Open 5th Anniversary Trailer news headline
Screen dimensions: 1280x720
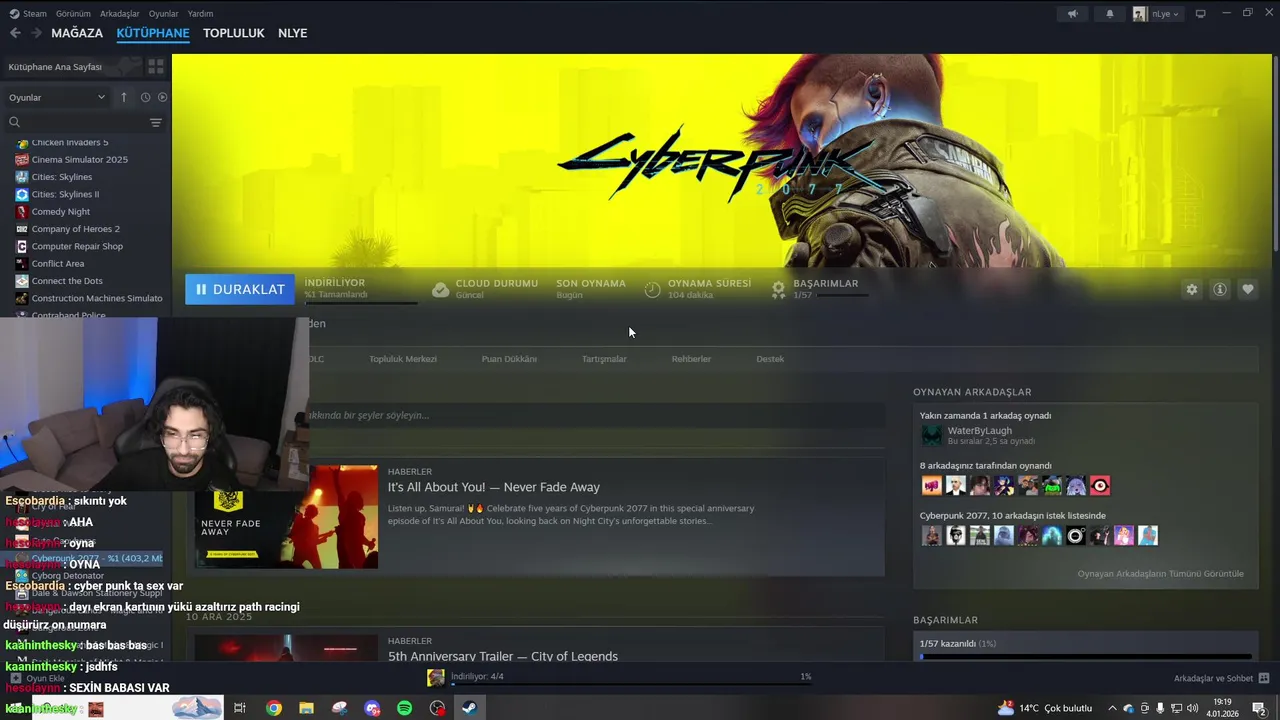(503, 657)
